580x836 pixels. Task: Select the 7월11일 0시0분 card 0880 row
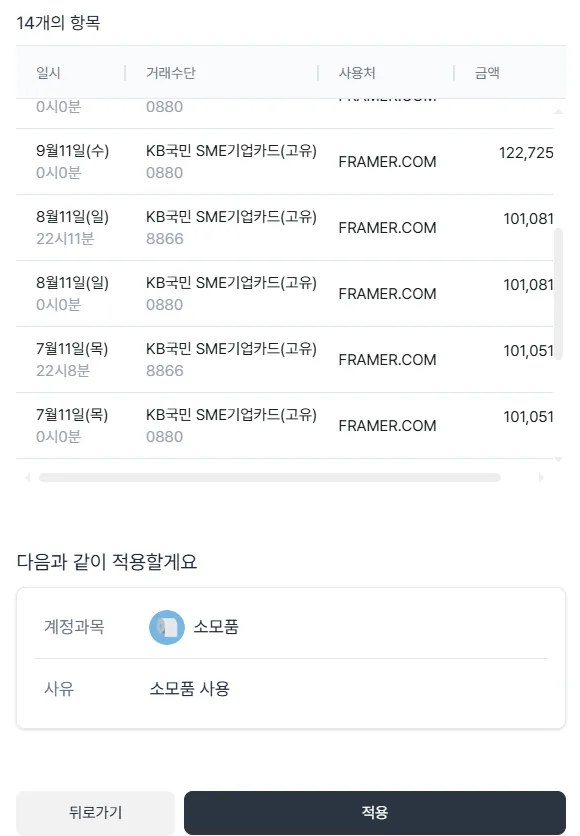(284, 426)
